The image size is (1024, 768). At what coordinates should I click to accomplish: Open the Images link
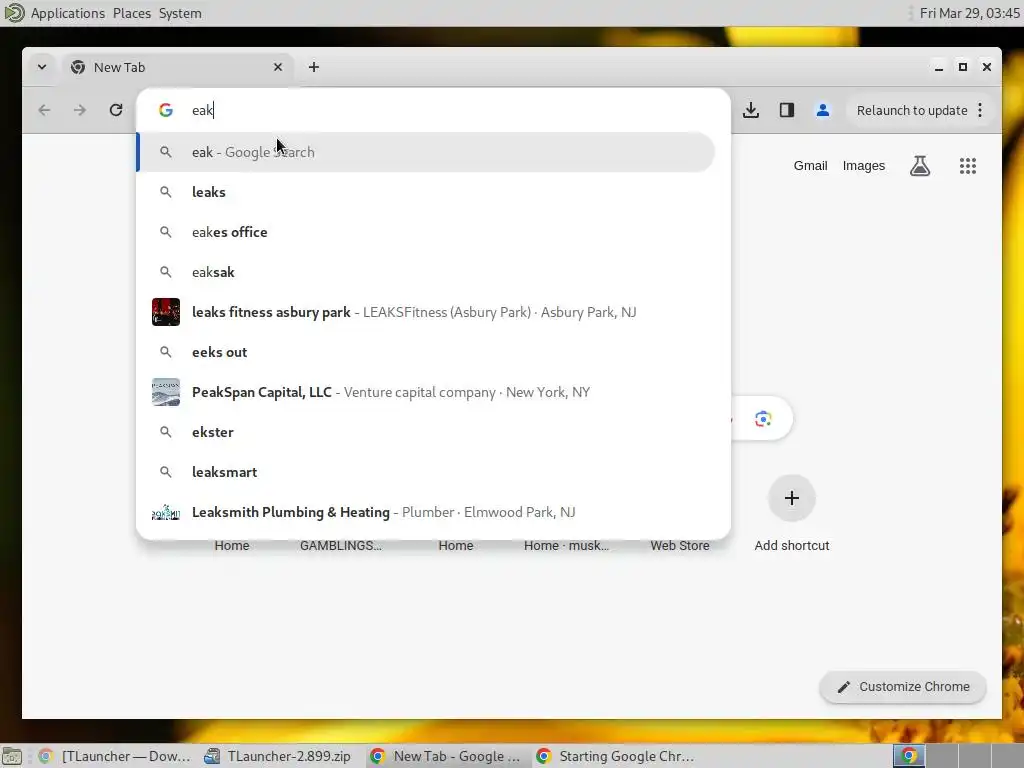[x=863, y=166]
